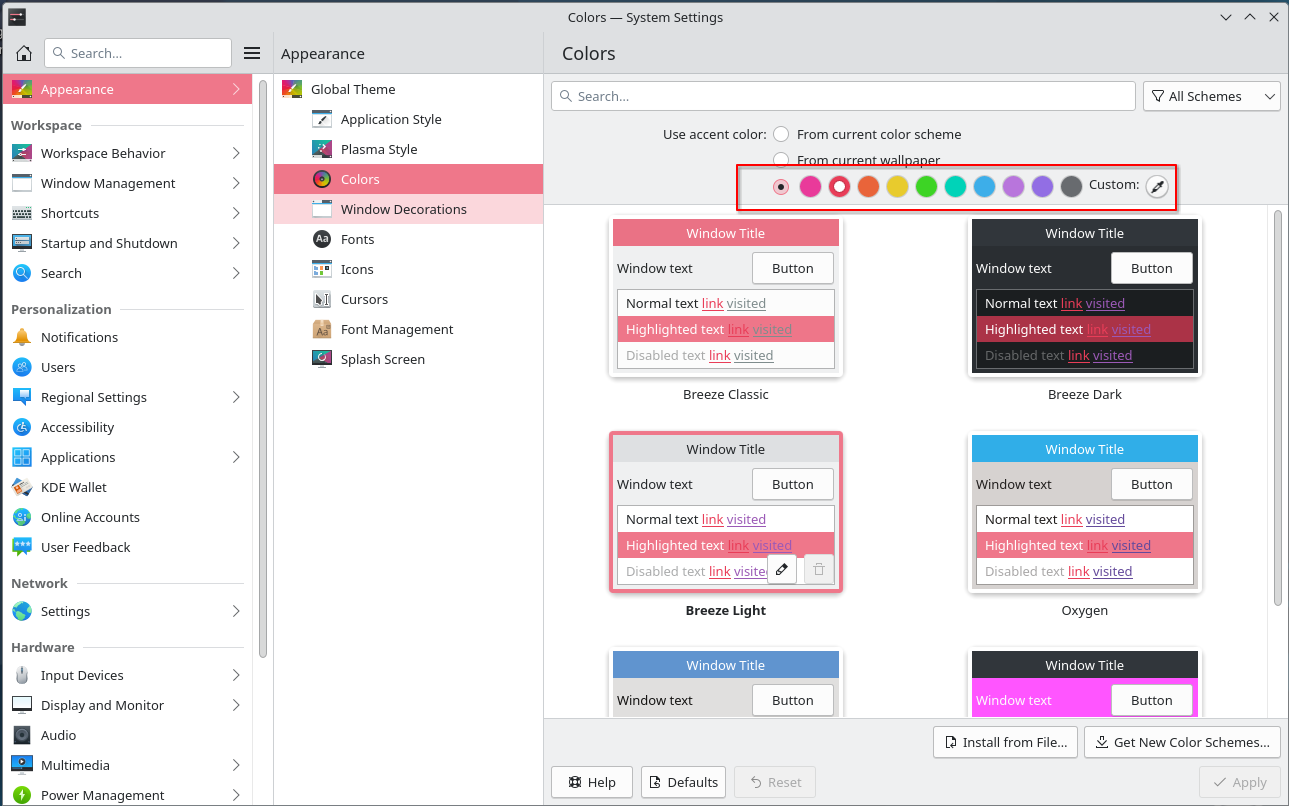The height and width of the screenshot is (806, 1289).
Task: Click the color schemes search field
Action: (x=843, y=96)
